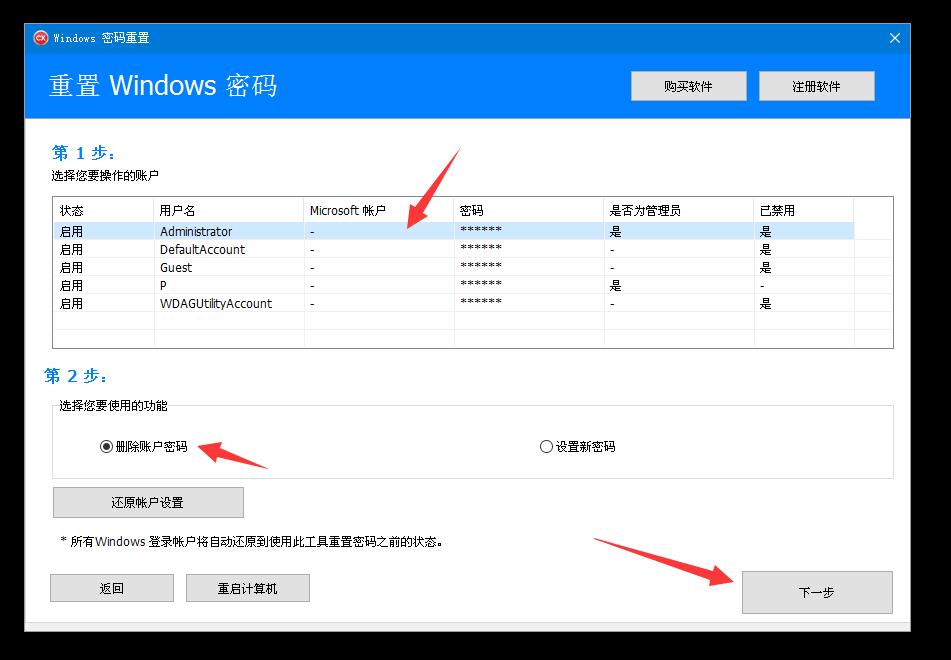Click the 是否为管理员 column header

679,210
